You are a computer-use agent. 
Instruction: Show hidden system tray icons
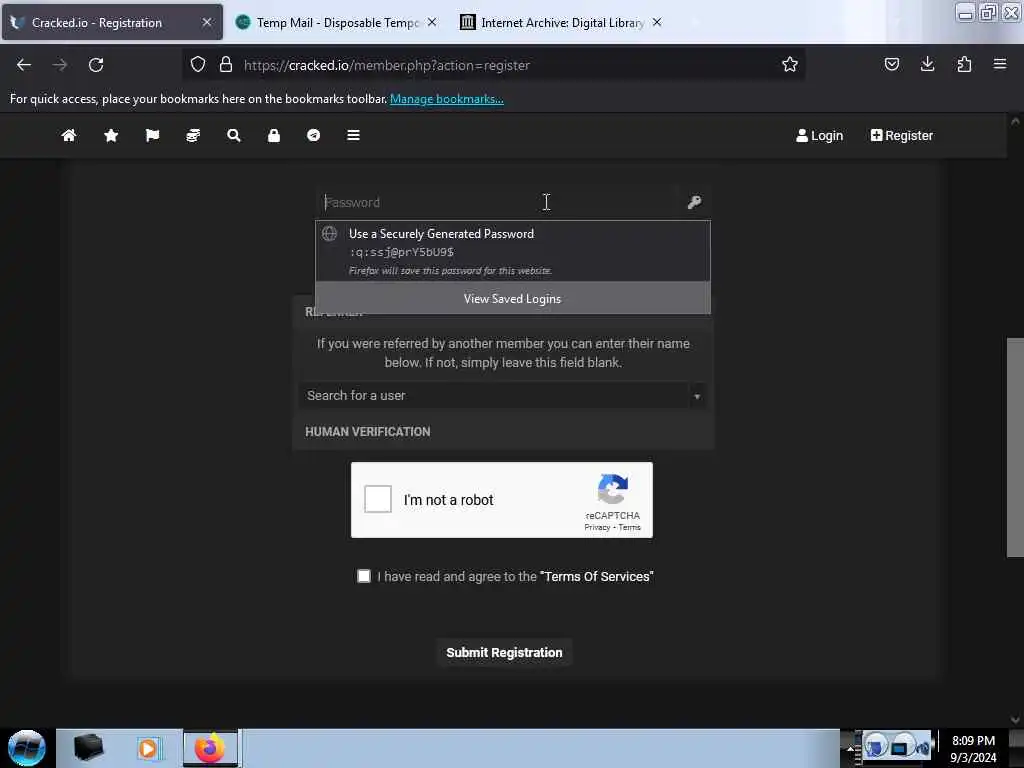tap(850, 748)
